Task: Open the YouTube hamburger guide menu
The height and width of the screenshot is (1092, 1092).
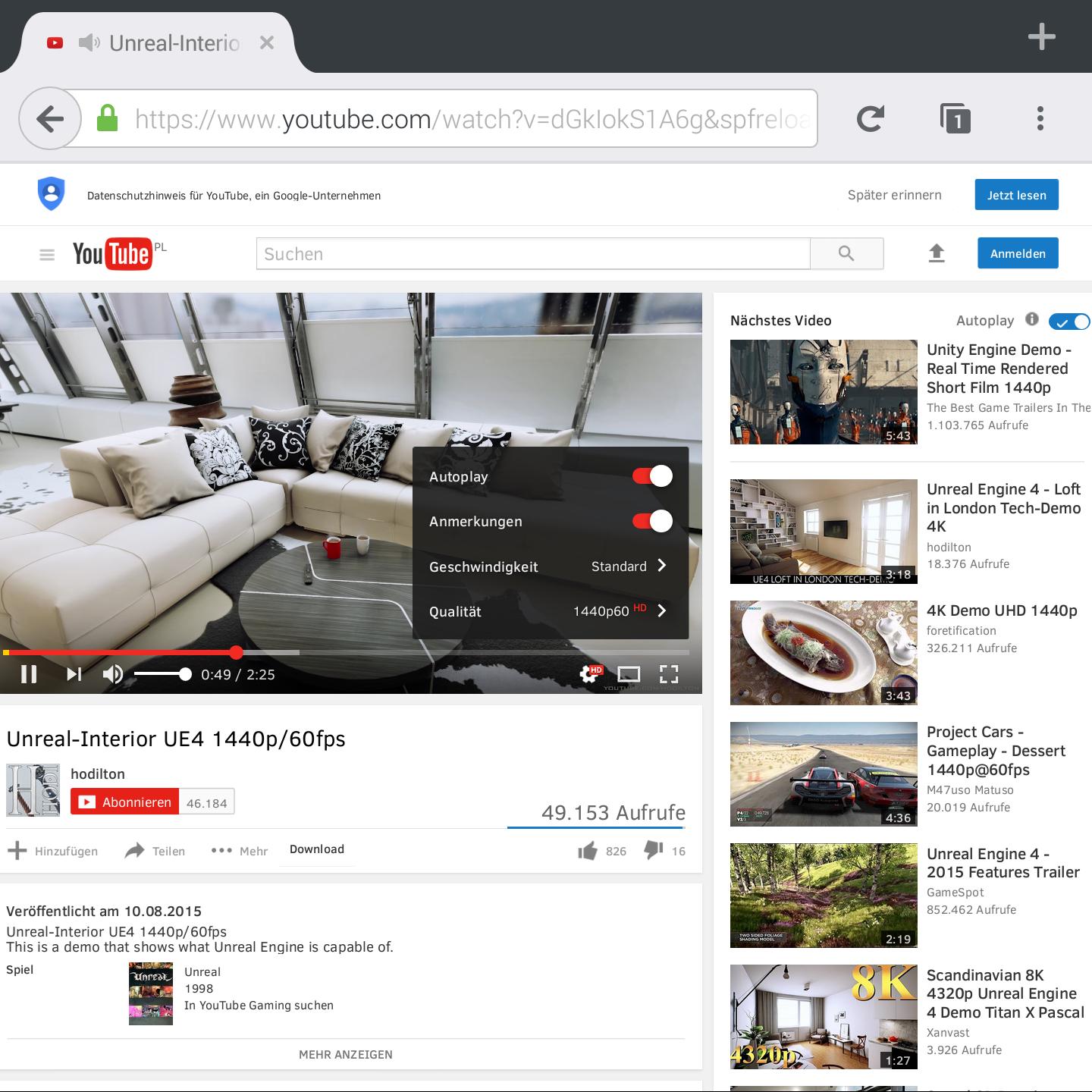Action: pos(47,255)
